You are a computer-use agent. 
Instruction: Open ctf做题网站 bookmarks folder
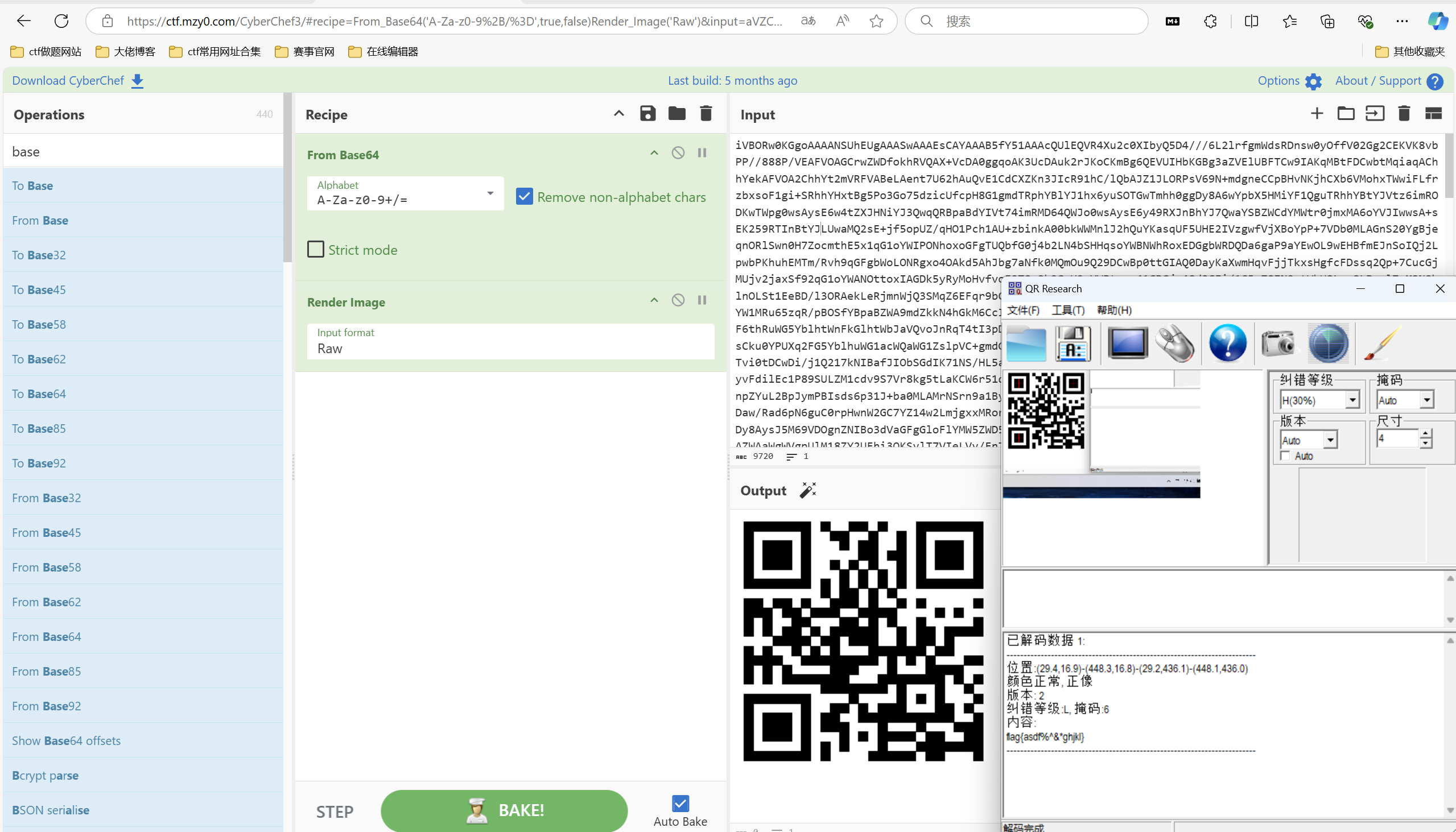coord(46,52)
